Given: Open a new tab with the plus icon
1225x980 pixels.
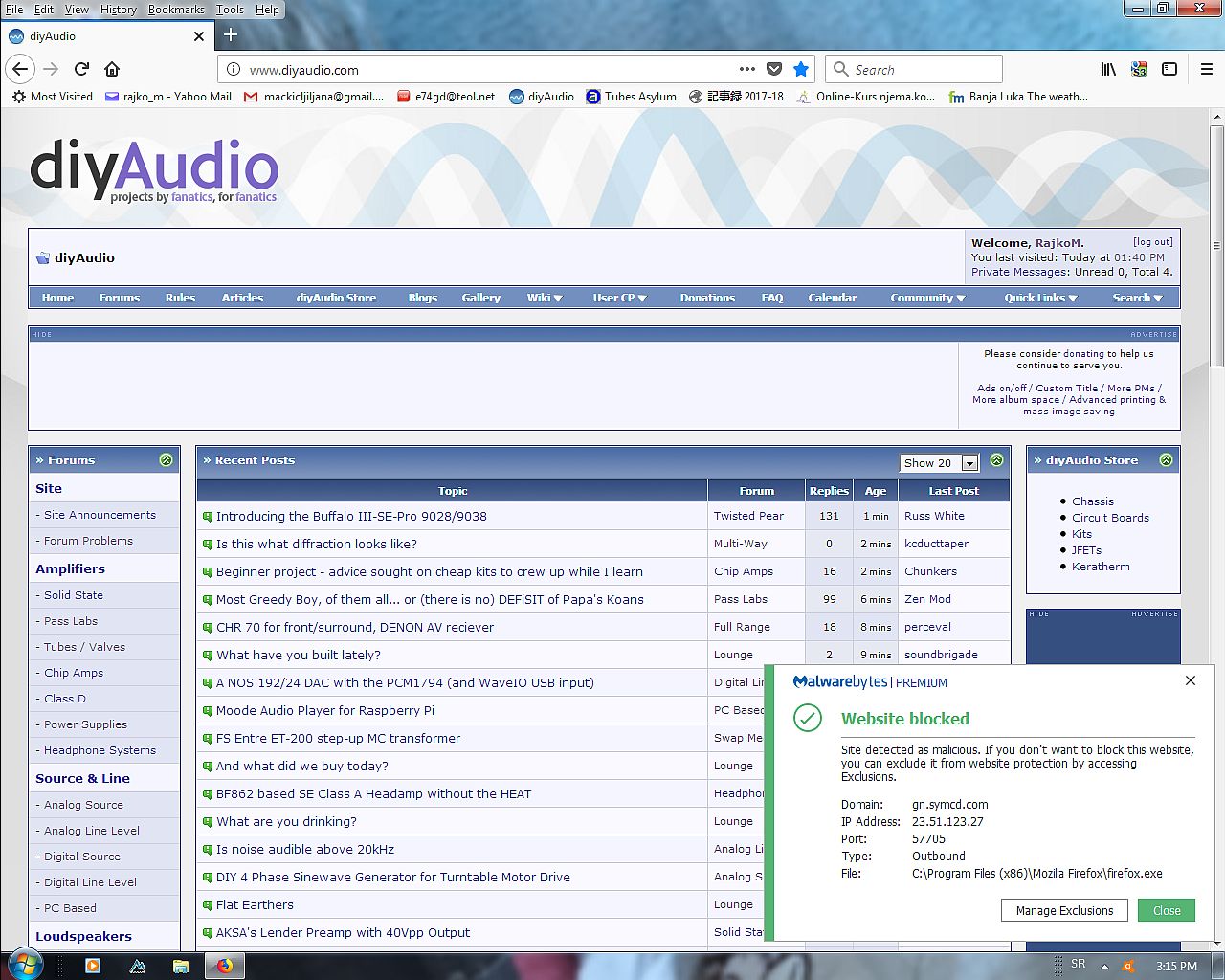Looking at the screenshot, I should pyautogui.click(x=231, y=35).
